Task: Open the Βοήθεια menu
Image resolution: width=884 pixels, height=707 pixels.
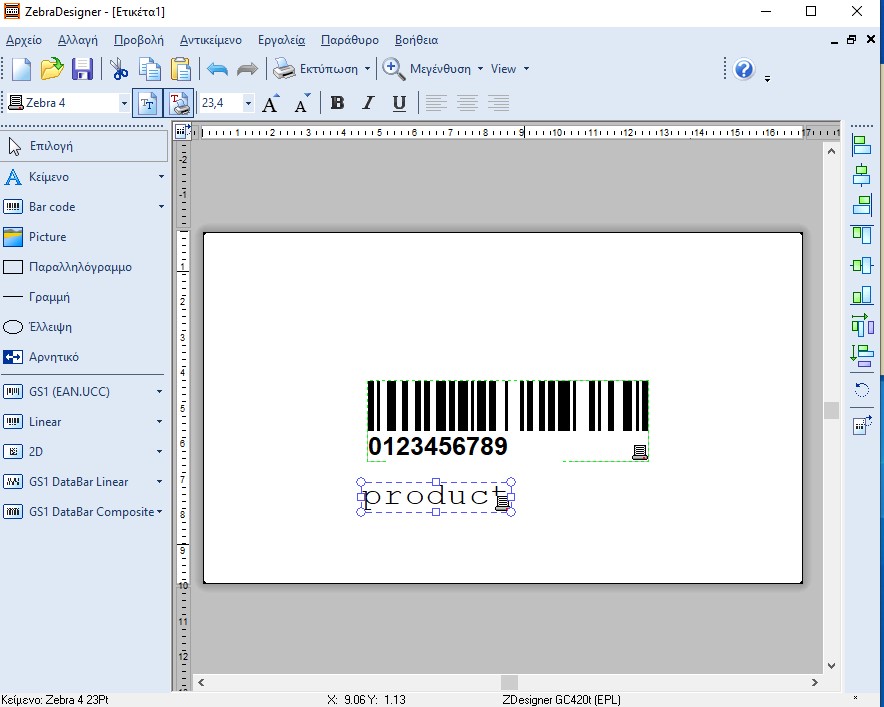Action: pos(417,40)
